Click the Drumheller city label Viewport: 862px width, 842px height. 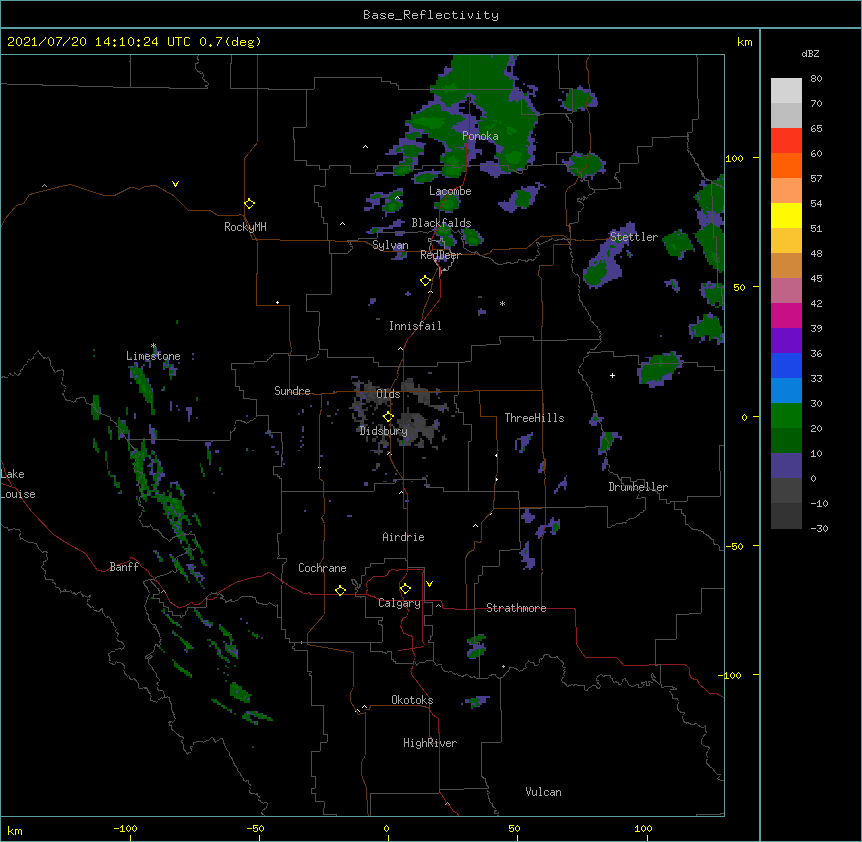point(638,487)
